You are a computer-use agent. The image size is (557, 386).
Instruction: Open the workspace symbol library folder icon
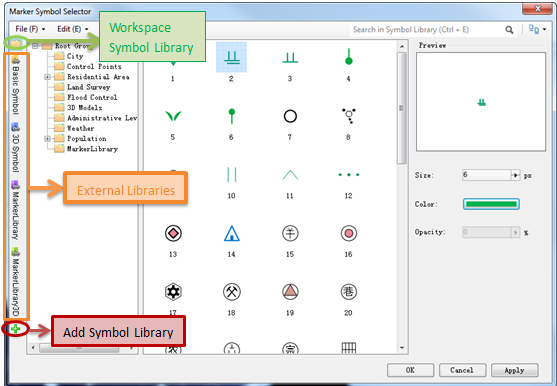click(15, 43)
